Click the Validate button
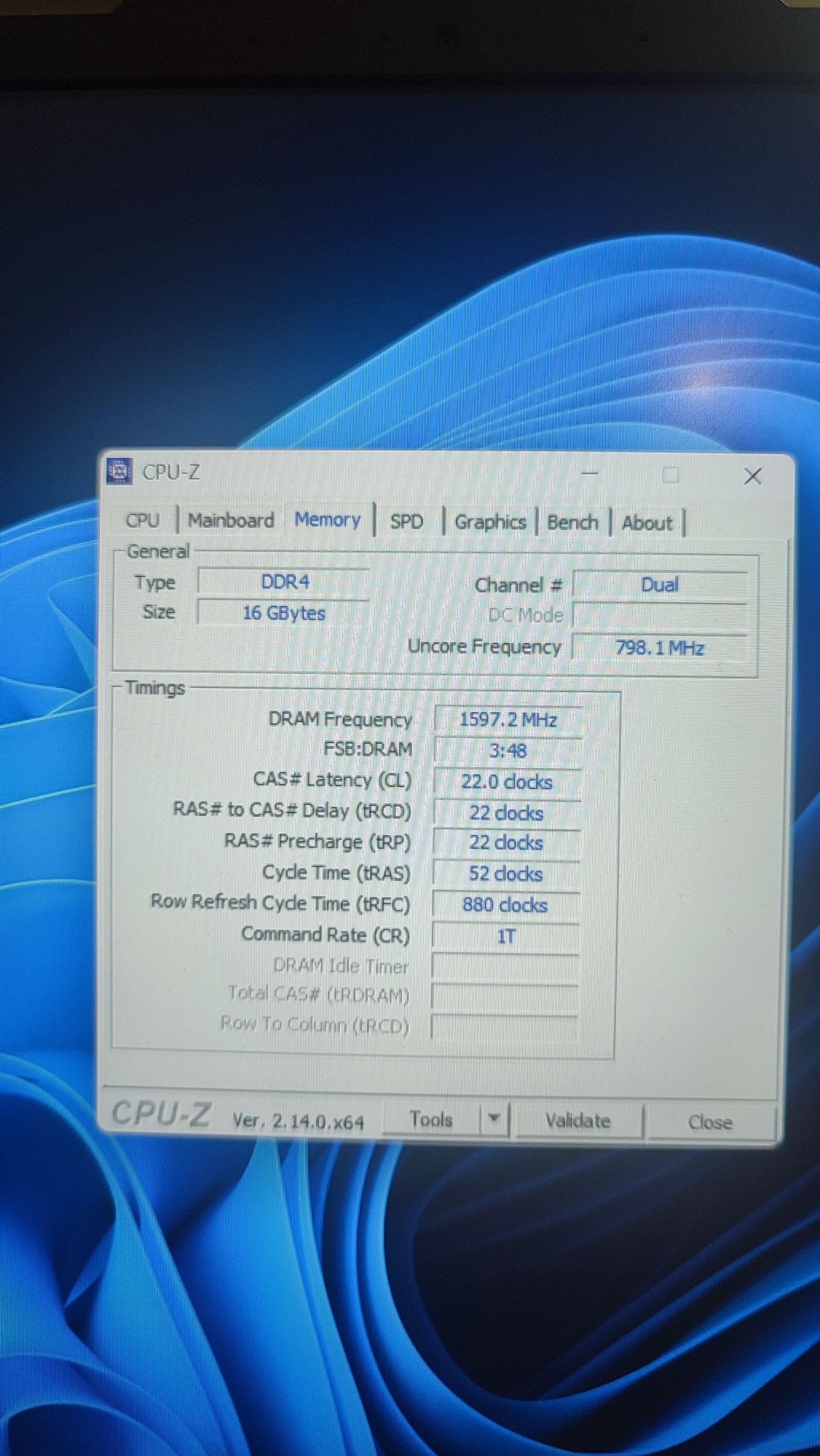The image size is (820, 1456). click(578, 1120)
